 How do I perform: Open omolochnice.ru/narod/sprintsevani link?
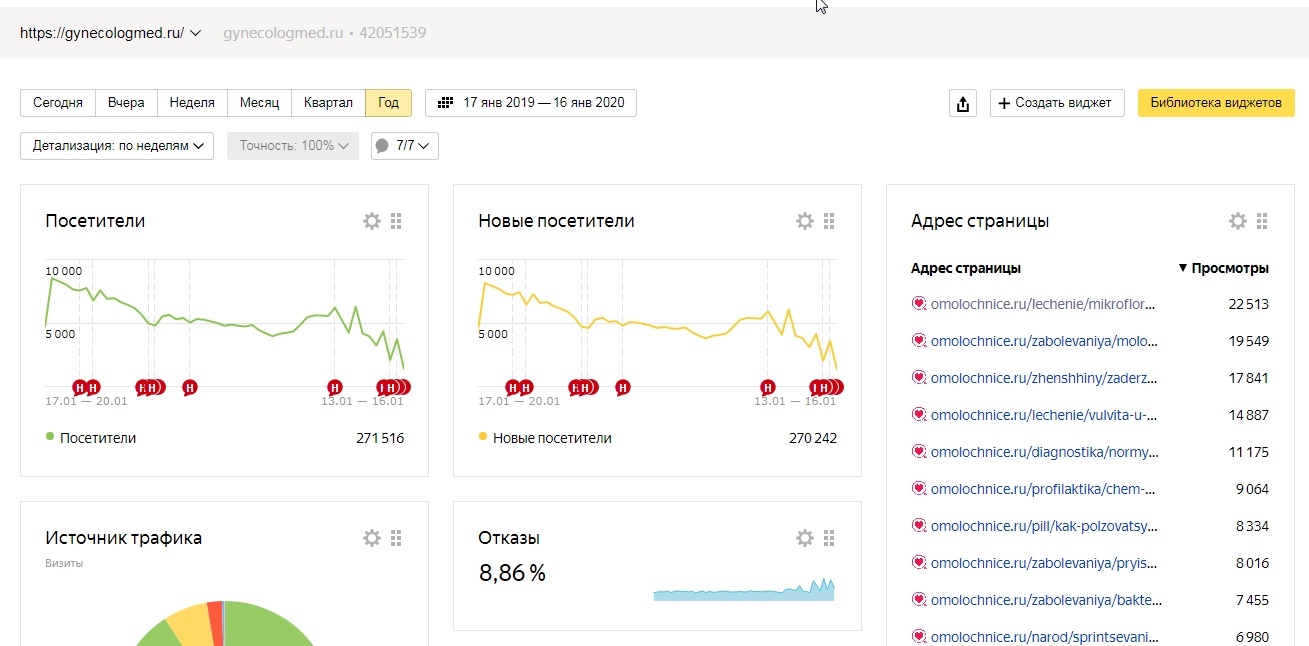click(1044, 637)
